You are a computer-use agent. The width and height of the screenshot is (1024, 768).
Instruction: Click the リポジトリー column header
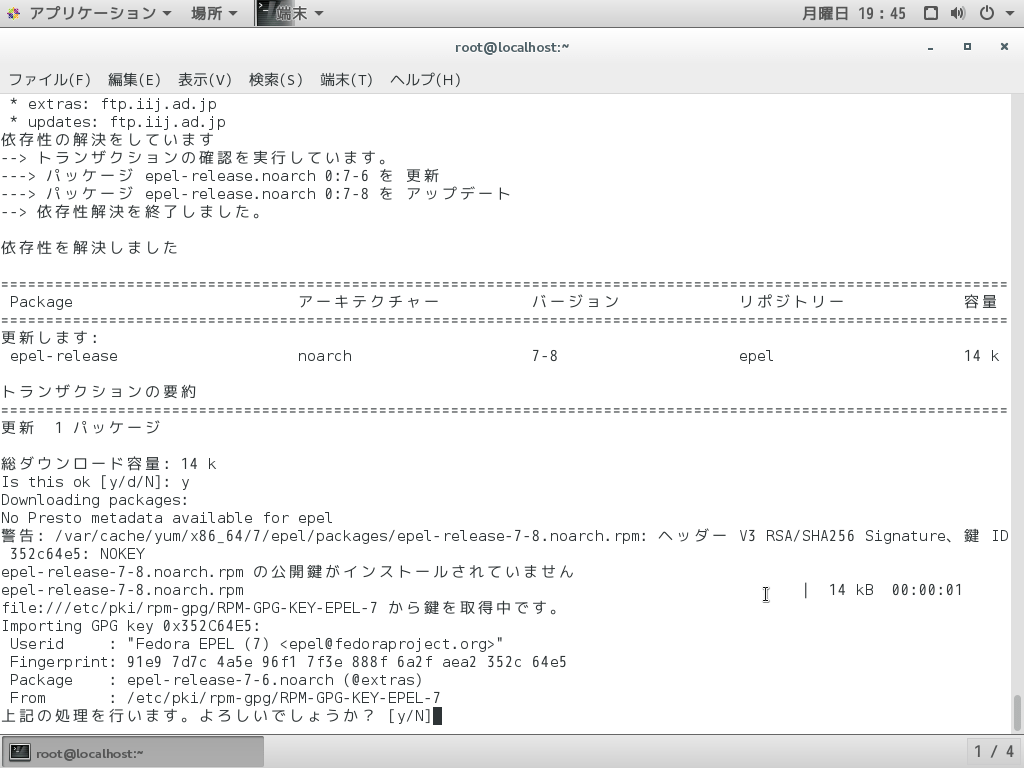[x=792, y=302]
